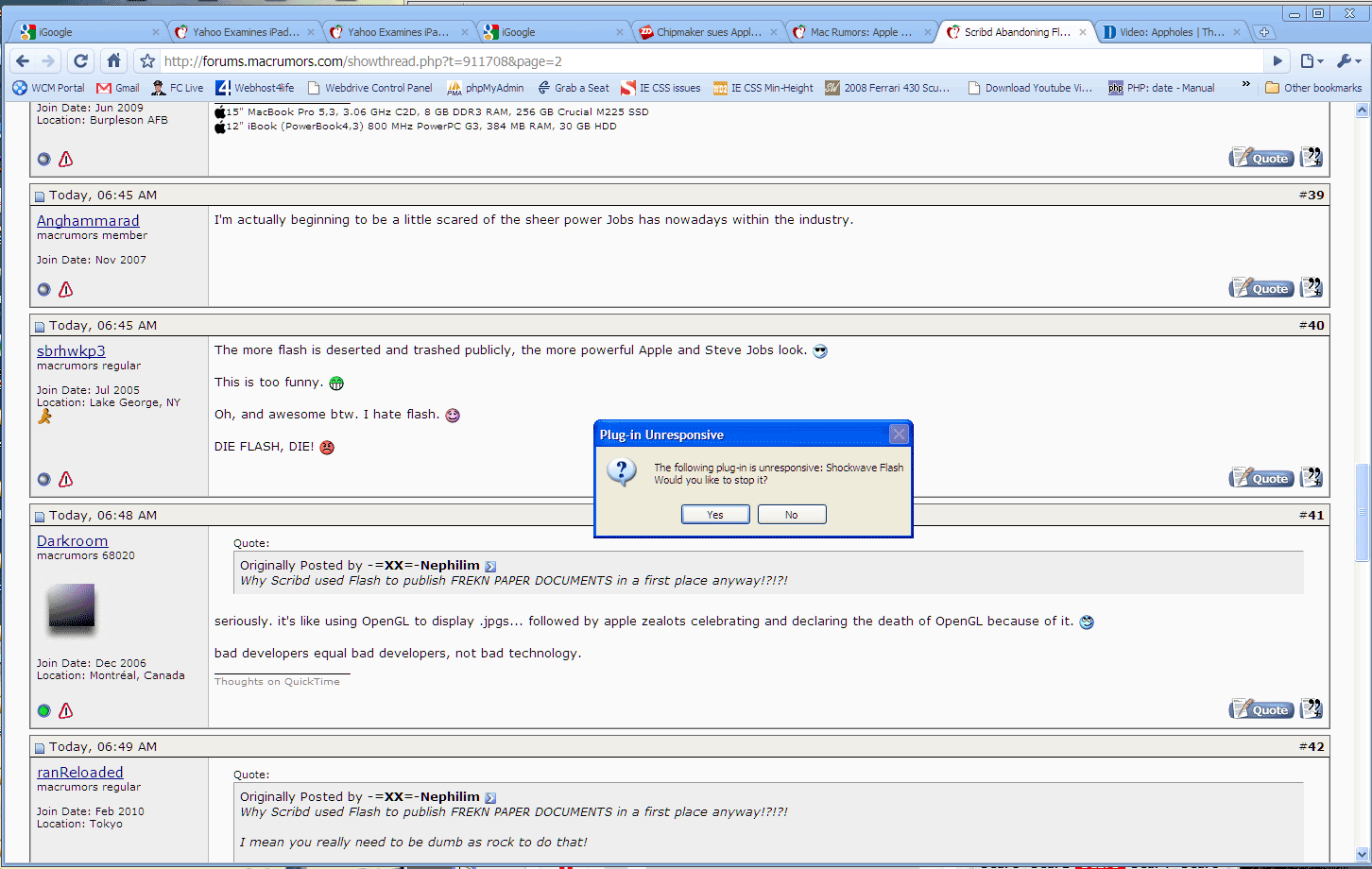Click the scrollbar up arrow
The height and width of the screenshot is (869, 1372).
coord(1363,111)
